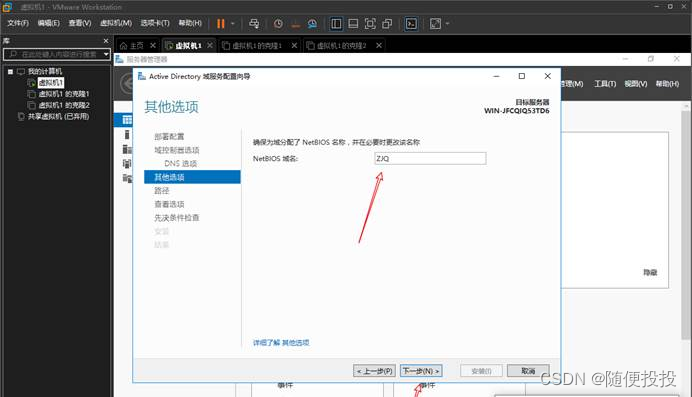This screenshot has height=397, width=692.
Task: Open the 查看(V) menu
Action: 79,23
